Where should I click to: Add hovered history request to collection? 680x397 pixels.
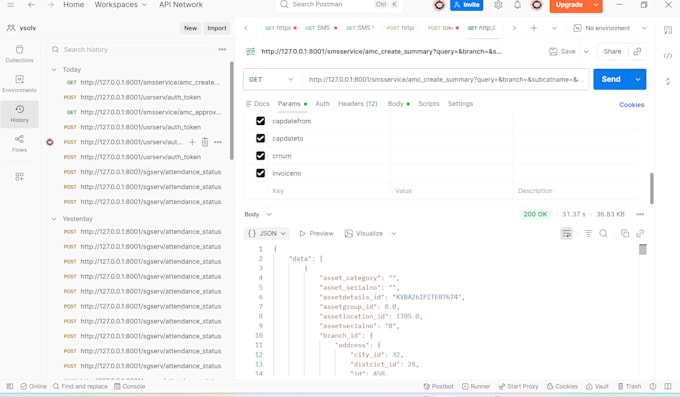coord(192,142)
